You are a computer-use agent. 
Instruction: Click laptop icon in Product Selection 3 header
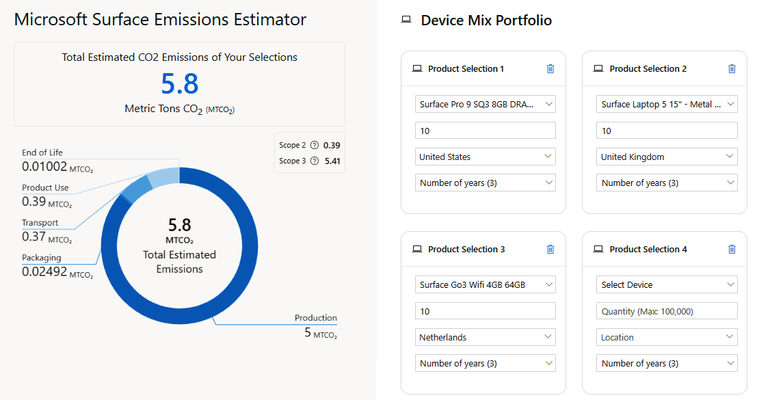click(417, 249)
